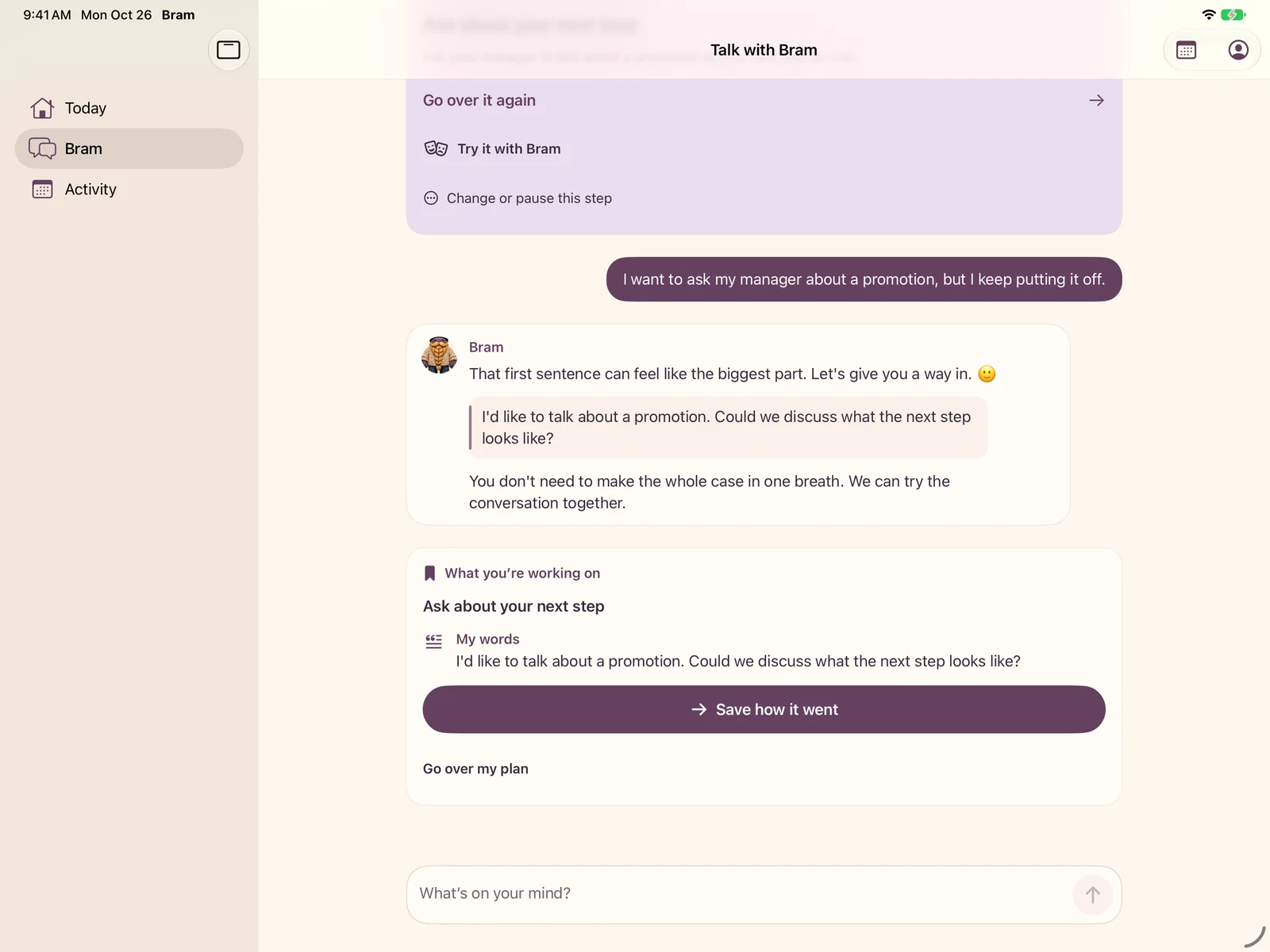Tap the battery charging indicator
Viewport: 1270px width, 952px height.
pos(1233,14)
